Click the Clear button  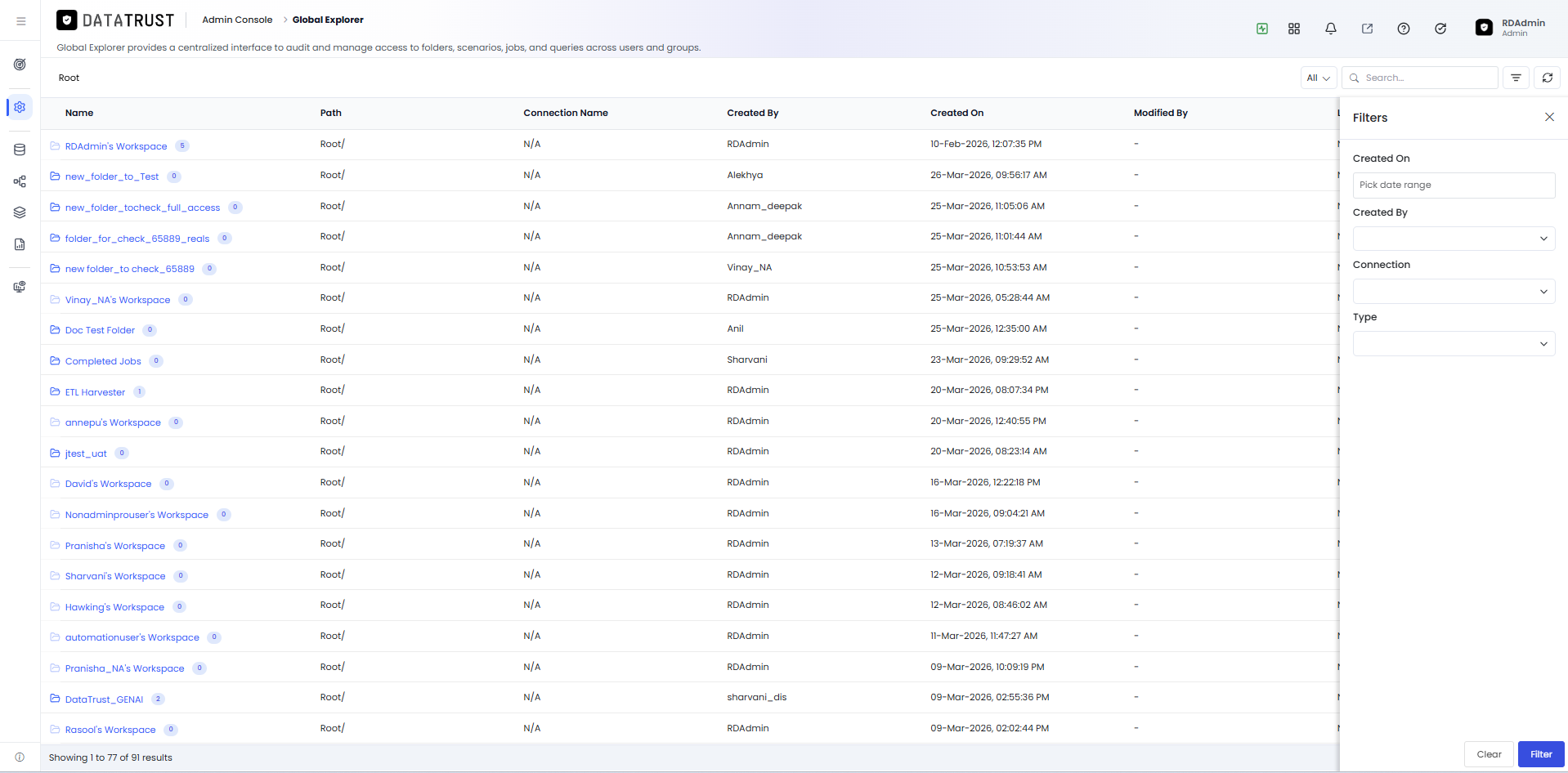(x=1489, y=754)
